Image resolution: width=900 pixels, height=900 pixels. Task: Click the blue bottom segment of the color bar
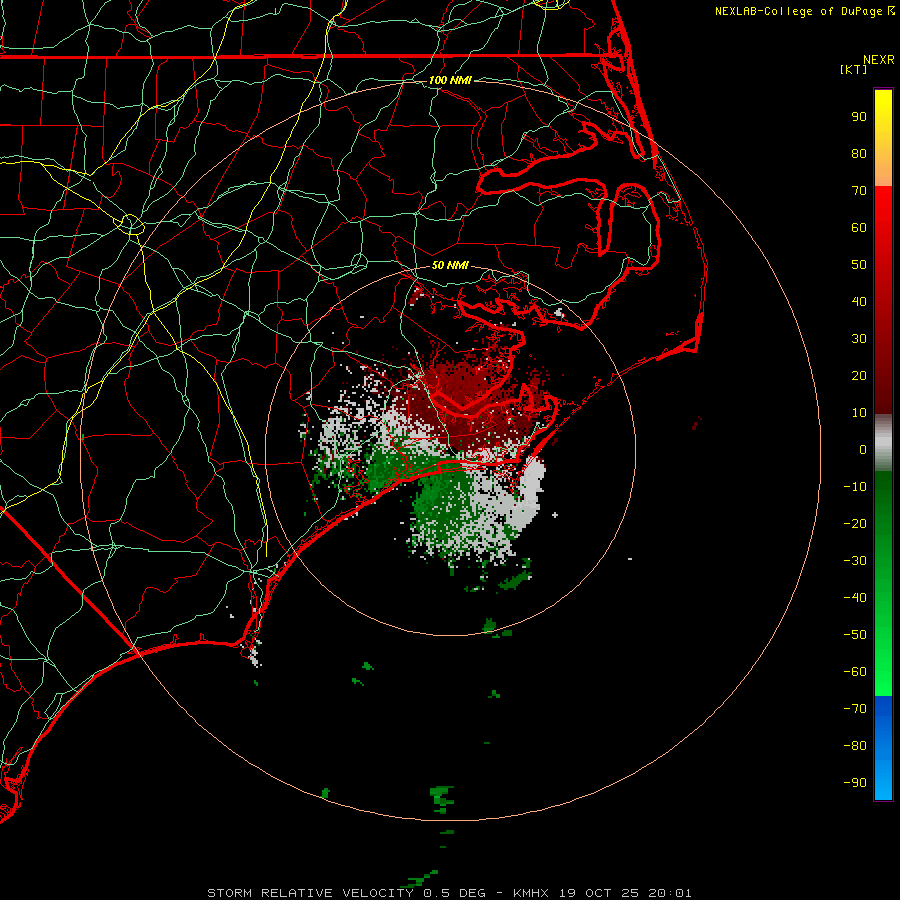[883, 748]
